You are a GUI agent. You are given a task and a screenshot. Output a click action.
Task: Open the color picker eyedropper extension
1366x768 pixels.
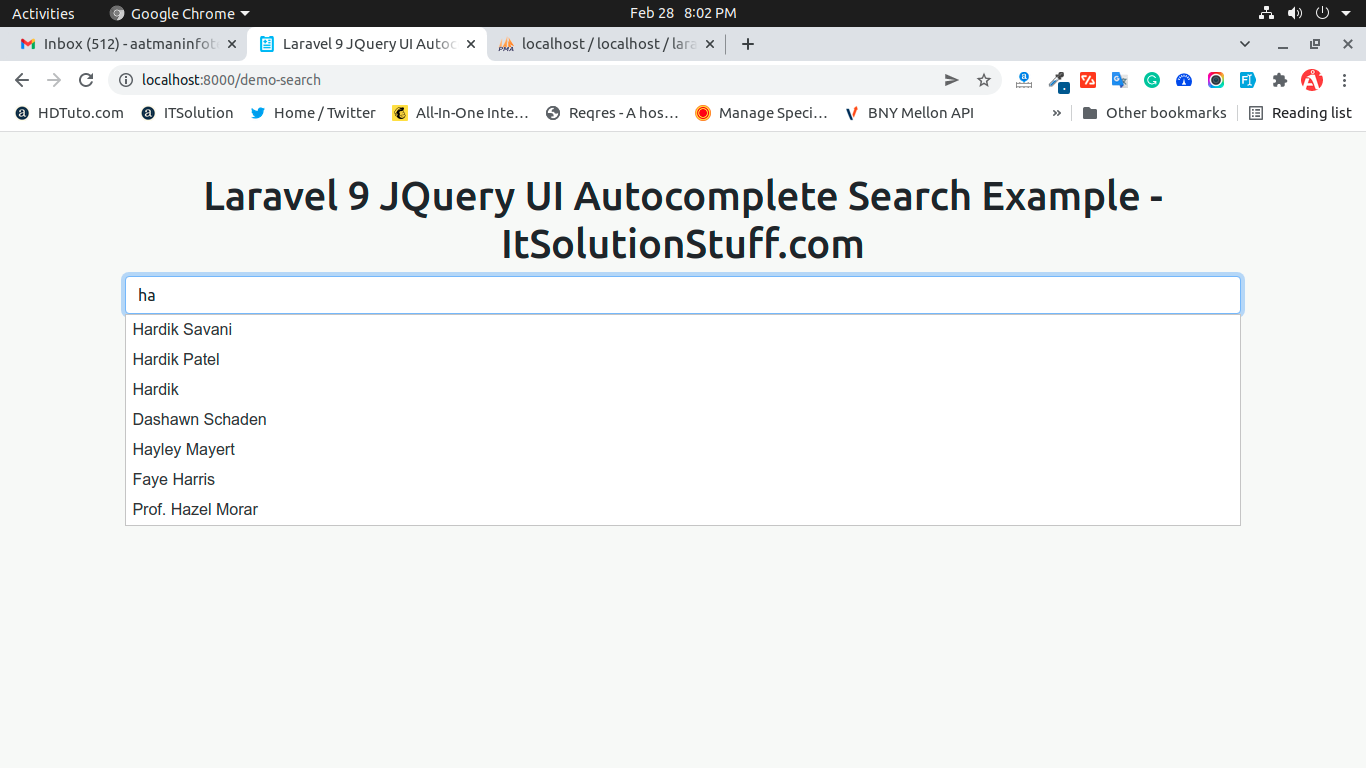pyautogui.click(x=1057, y=80)
